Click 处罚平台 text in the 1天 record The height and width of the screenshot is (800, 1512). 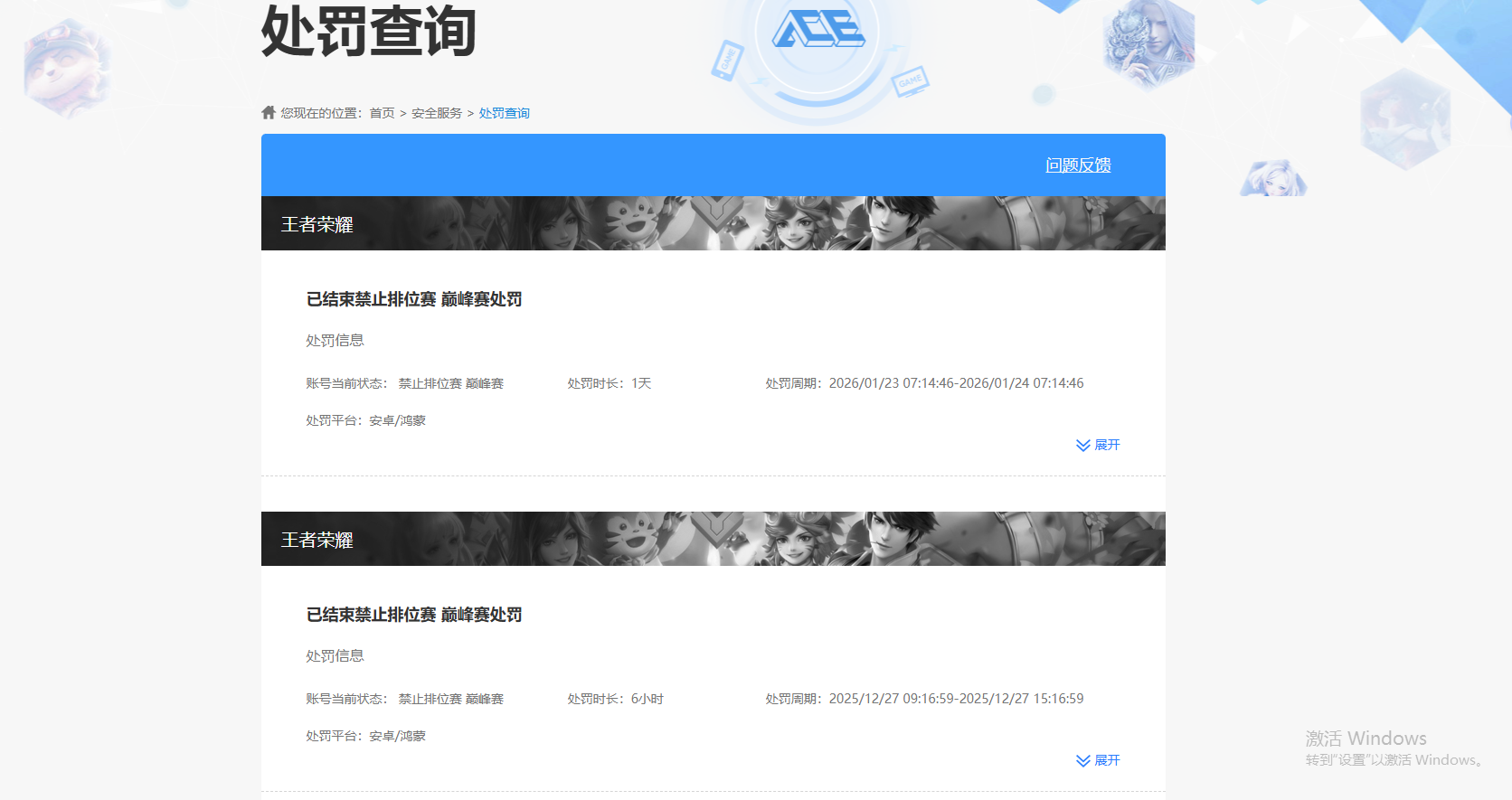coord(365,420)
